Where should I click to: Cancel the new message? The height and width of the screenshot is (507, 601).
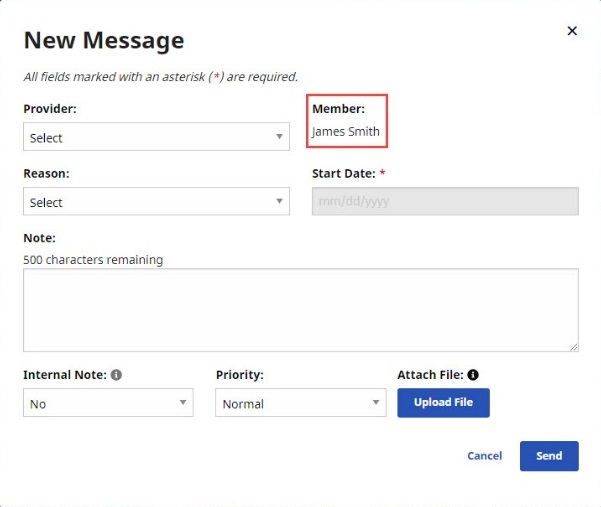point(484,456)
